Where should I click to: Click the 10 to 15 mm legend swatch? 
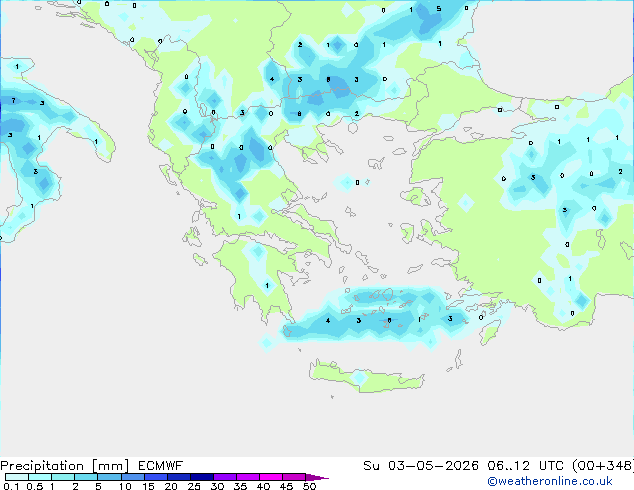tap(133, 477)
